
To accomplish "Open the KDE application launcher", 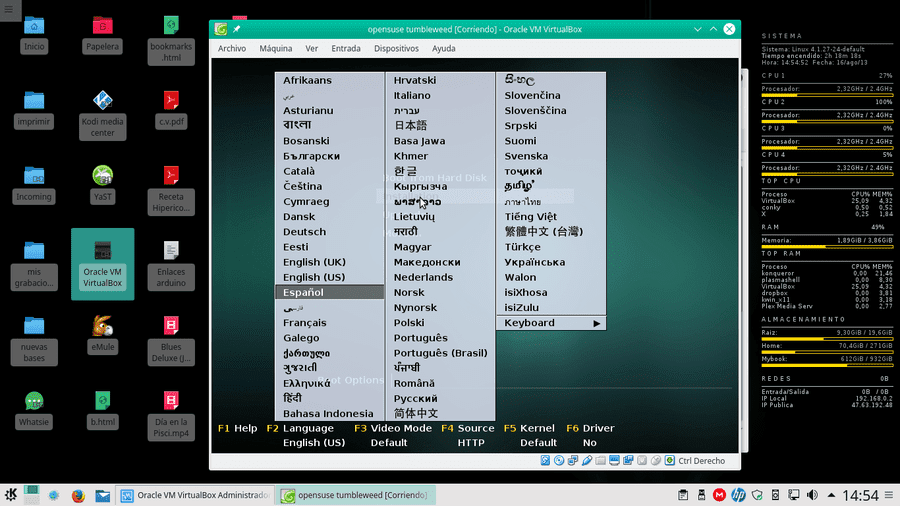I will click(x=11, y=495).
